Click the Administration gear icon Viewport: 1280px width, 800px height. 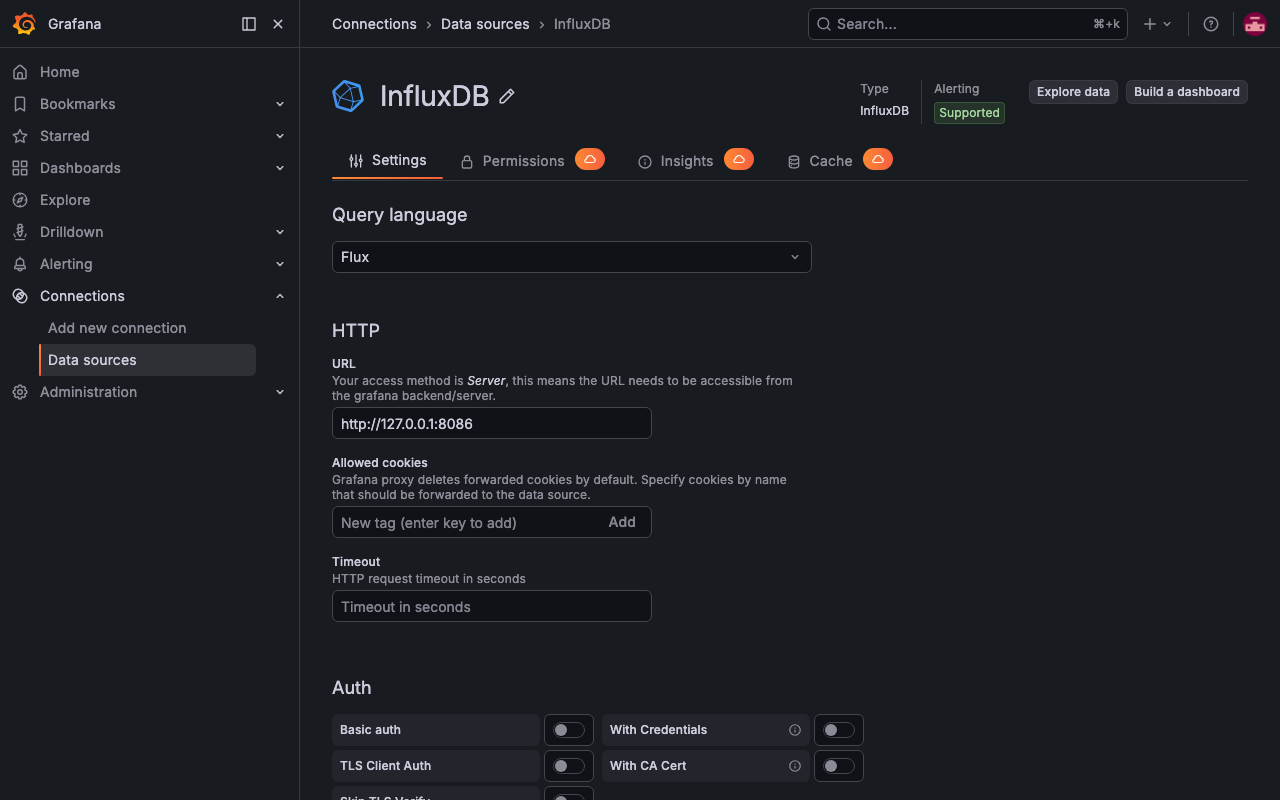tap(20, 392)
